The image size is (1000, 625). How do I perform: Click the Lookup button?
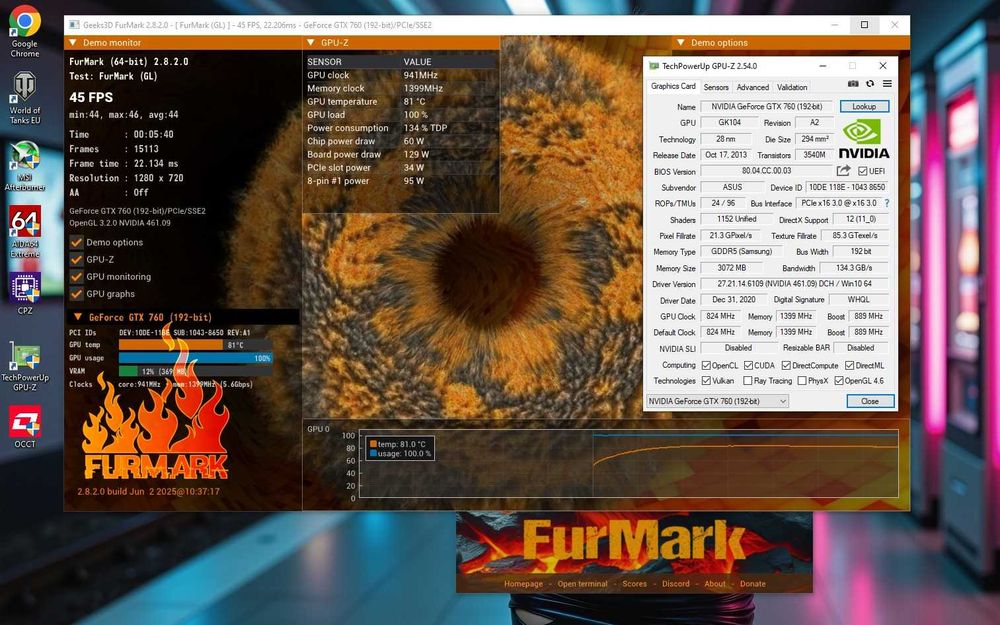(864, 107)
